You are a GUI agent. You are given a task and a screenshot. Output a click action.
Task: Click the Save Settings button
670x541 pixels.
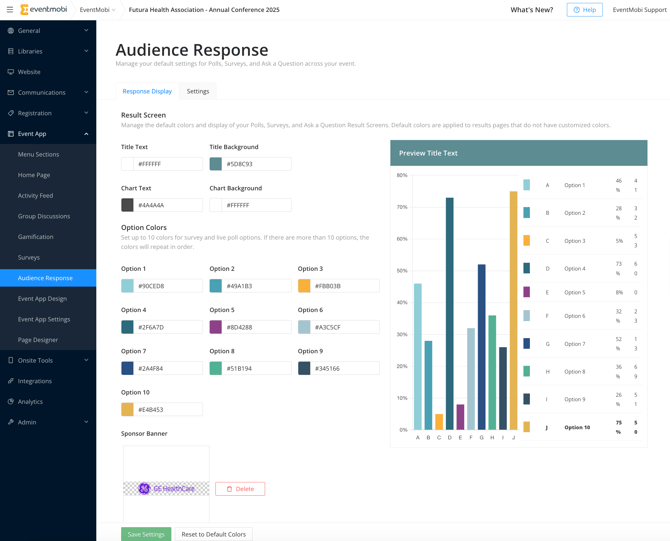(146, 534)
